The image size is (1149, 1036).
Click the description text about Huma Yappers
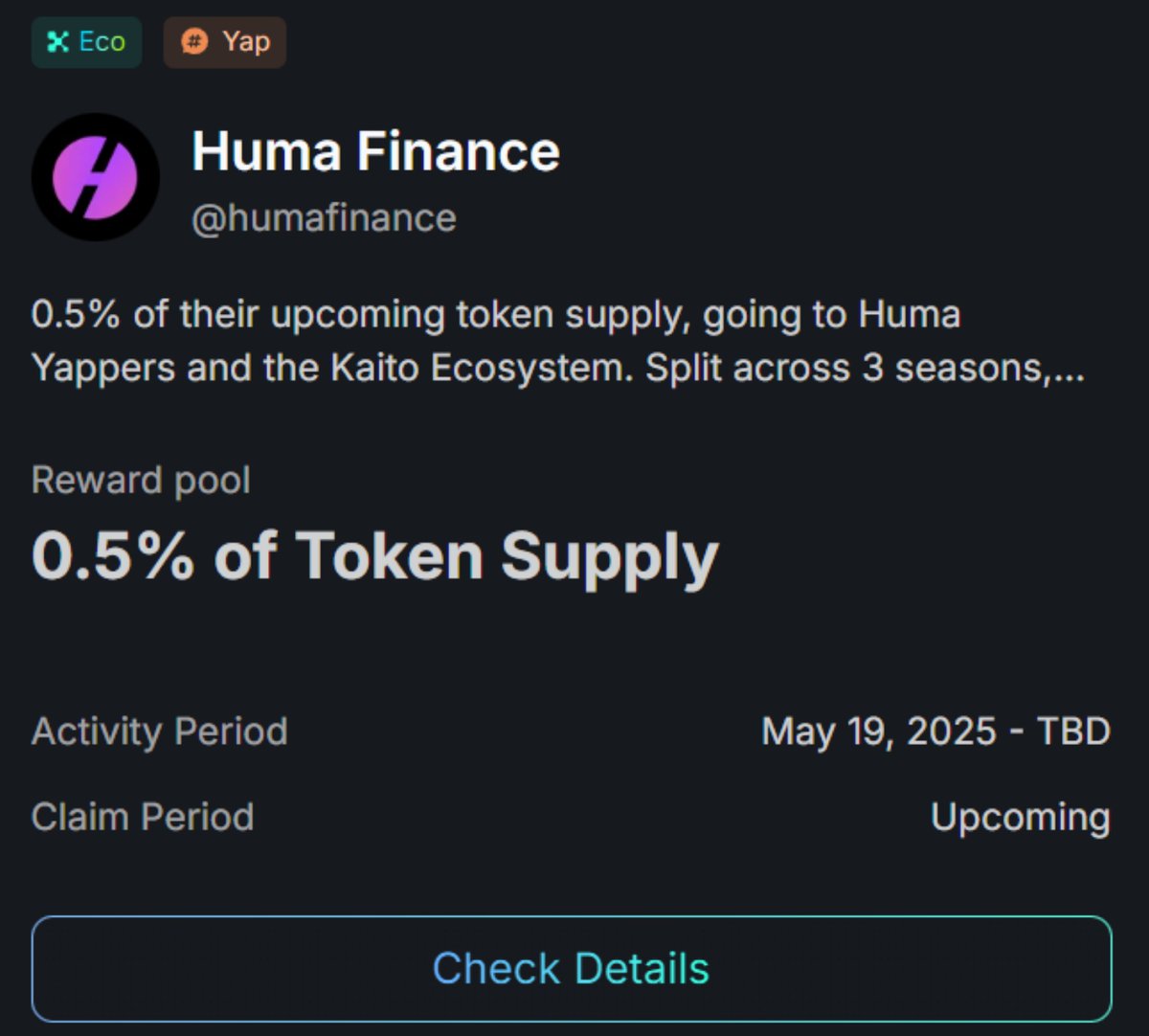click(558, 341)
